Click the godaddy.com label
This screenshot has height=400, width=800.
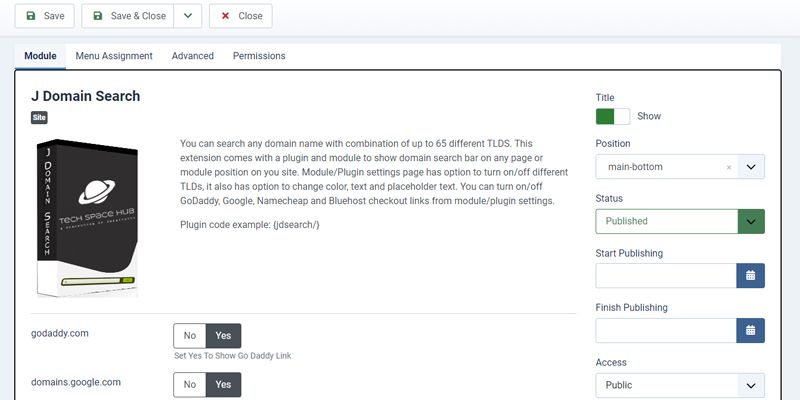(x=60, y=334)
